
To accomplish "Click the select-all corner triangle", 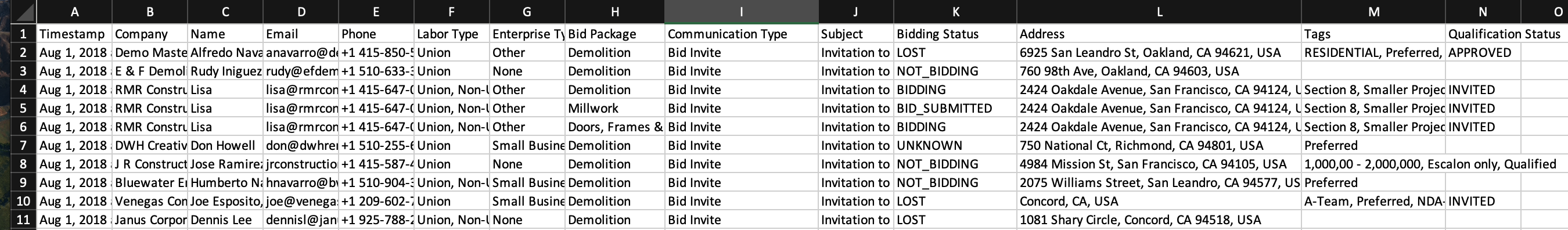I will point(23,12).
